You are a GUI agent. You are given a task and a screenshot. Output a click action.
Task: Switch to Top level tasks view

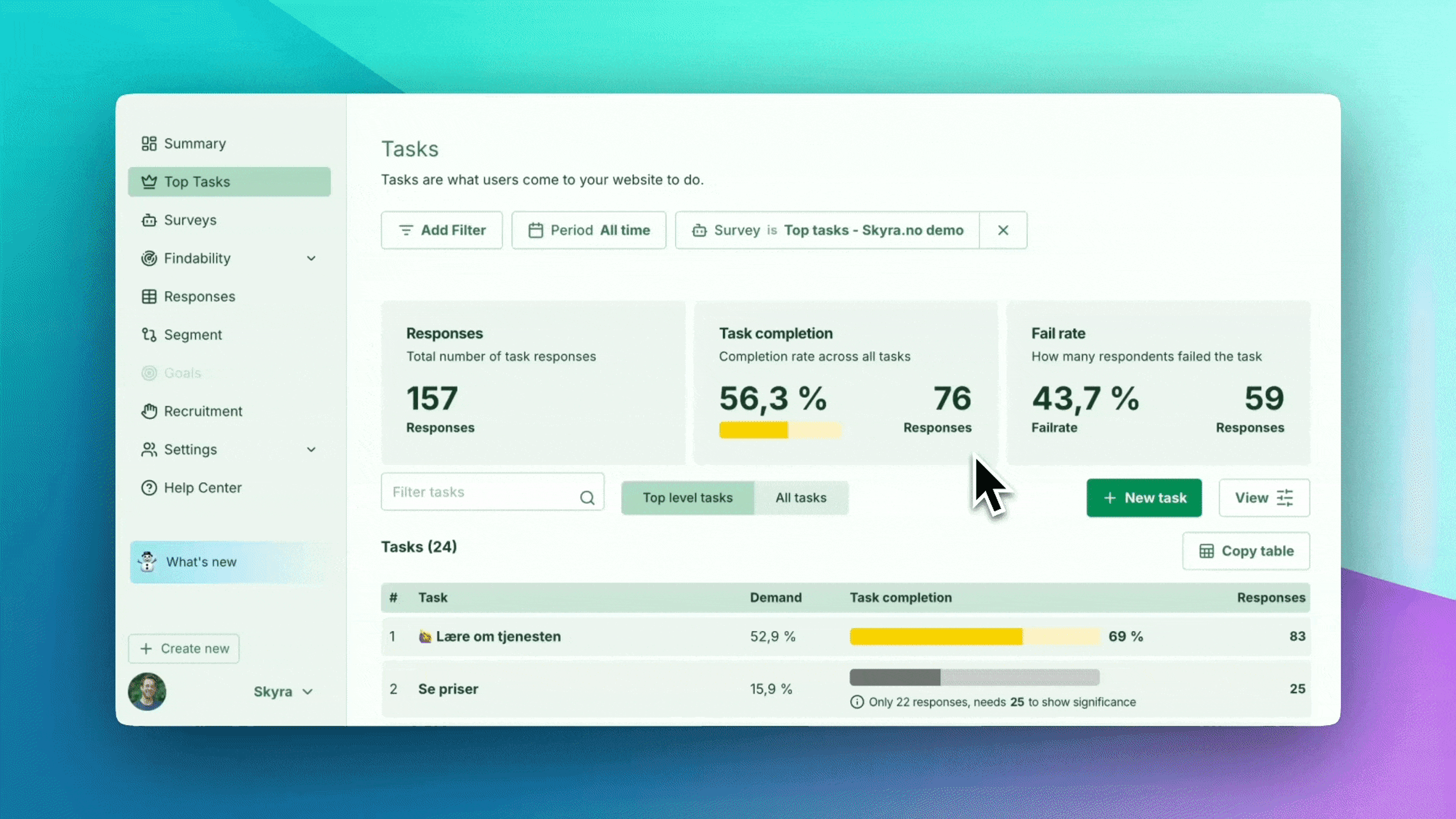click(x=687, y=498)
